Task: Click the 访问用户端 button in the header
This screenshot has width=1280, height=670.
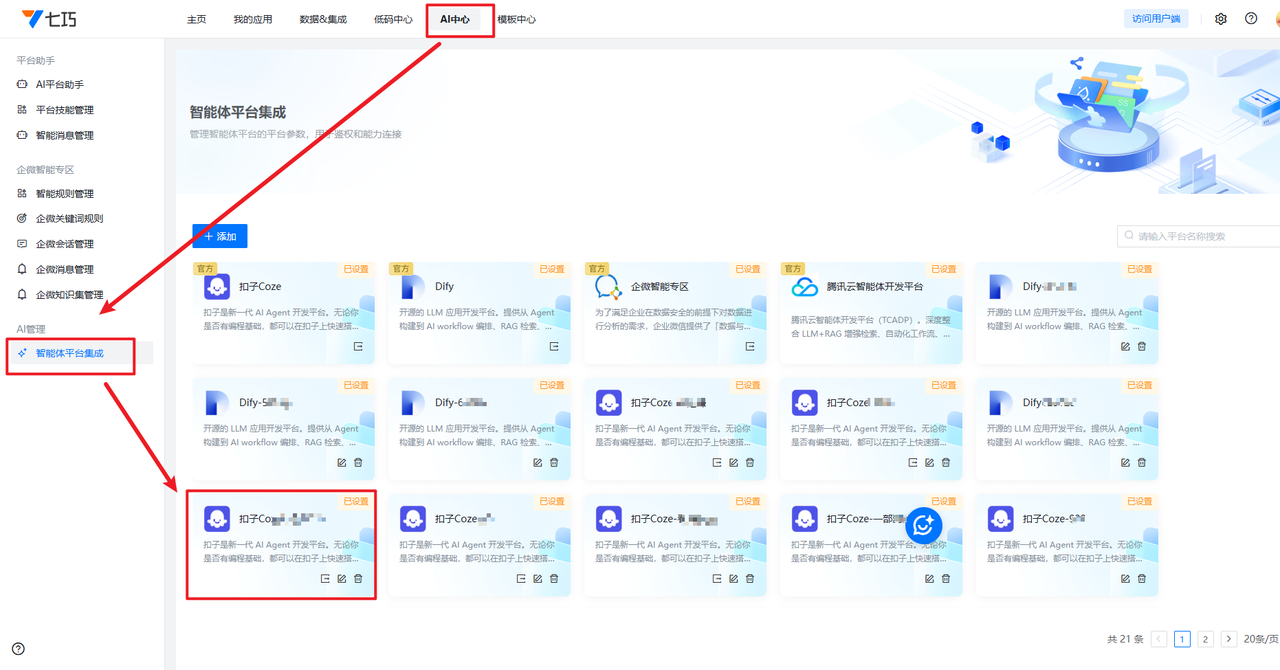Action: click(1156, 19)
